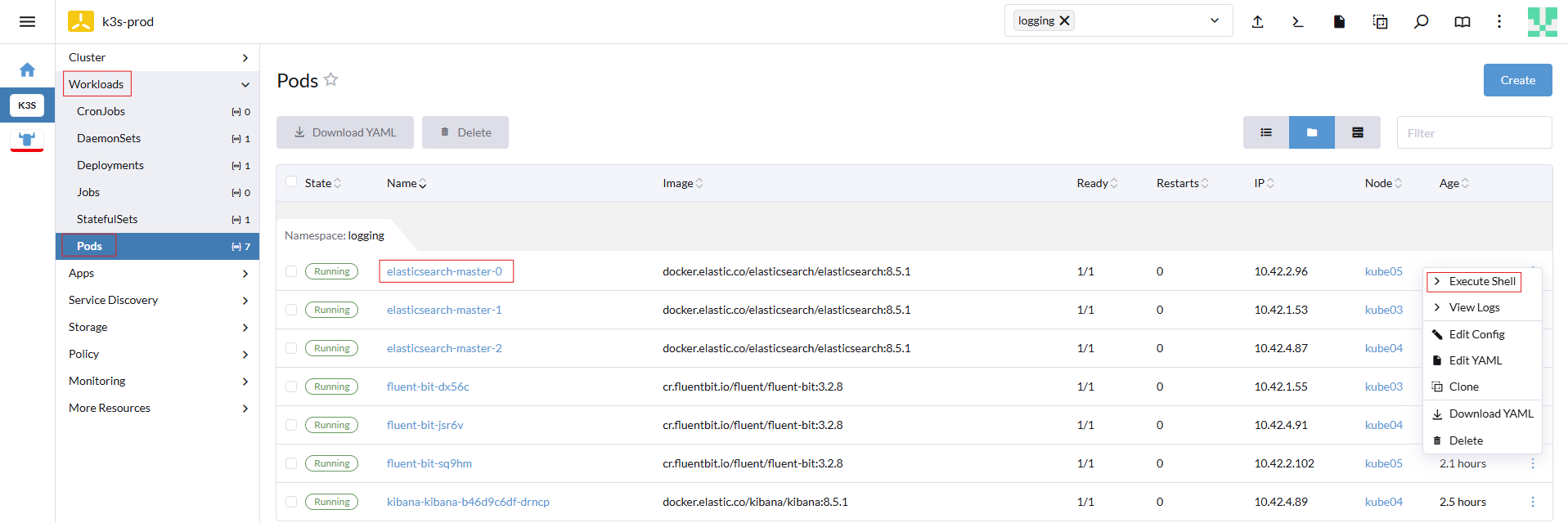Image resolution: width=1568 pixels, height=523 pixels.
Task: Sort the table by Age
Action: pyautogui.click(x=1454, y=183)
